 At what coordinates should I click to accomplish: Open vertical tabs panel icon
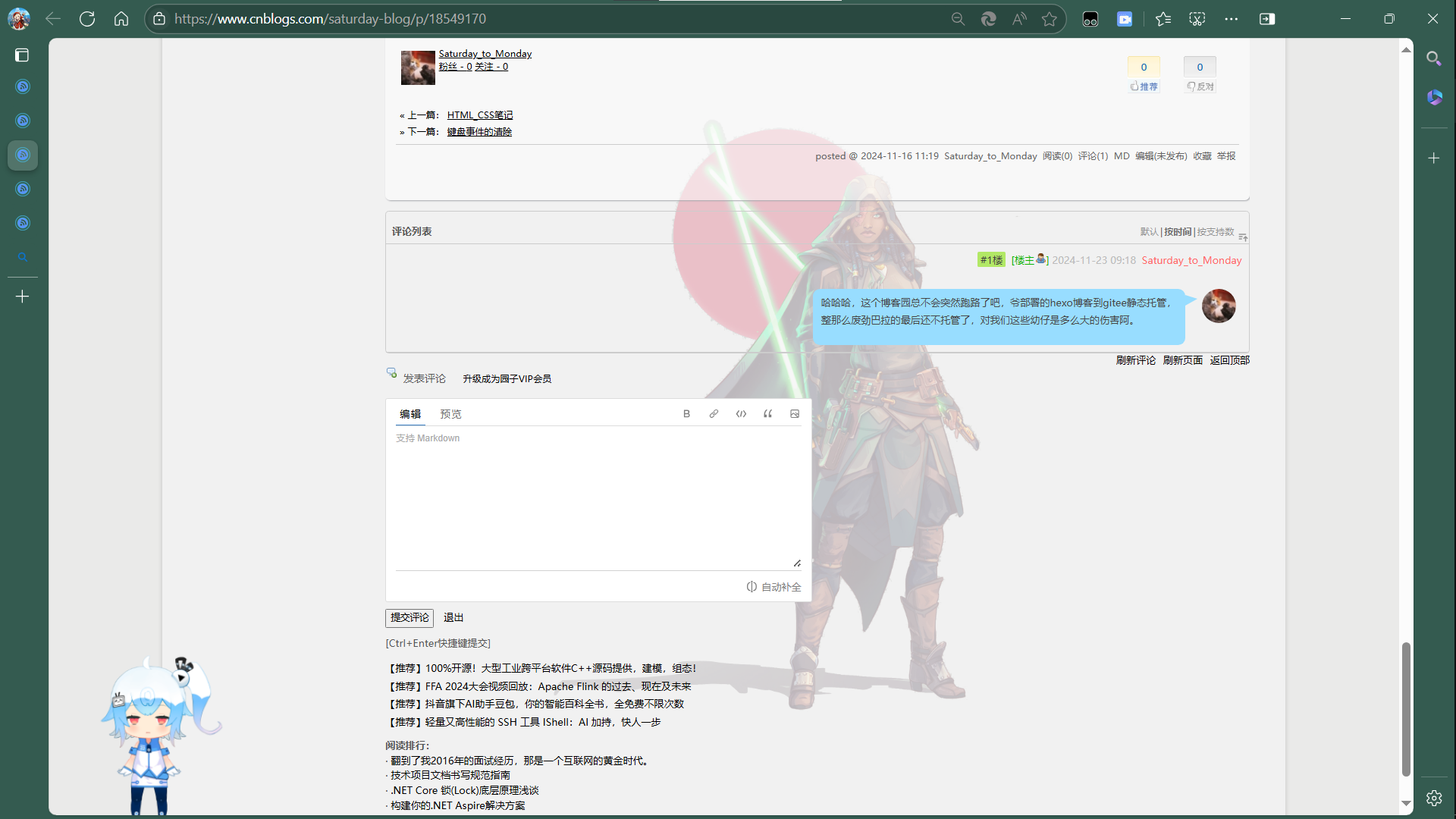pos(22,55)
